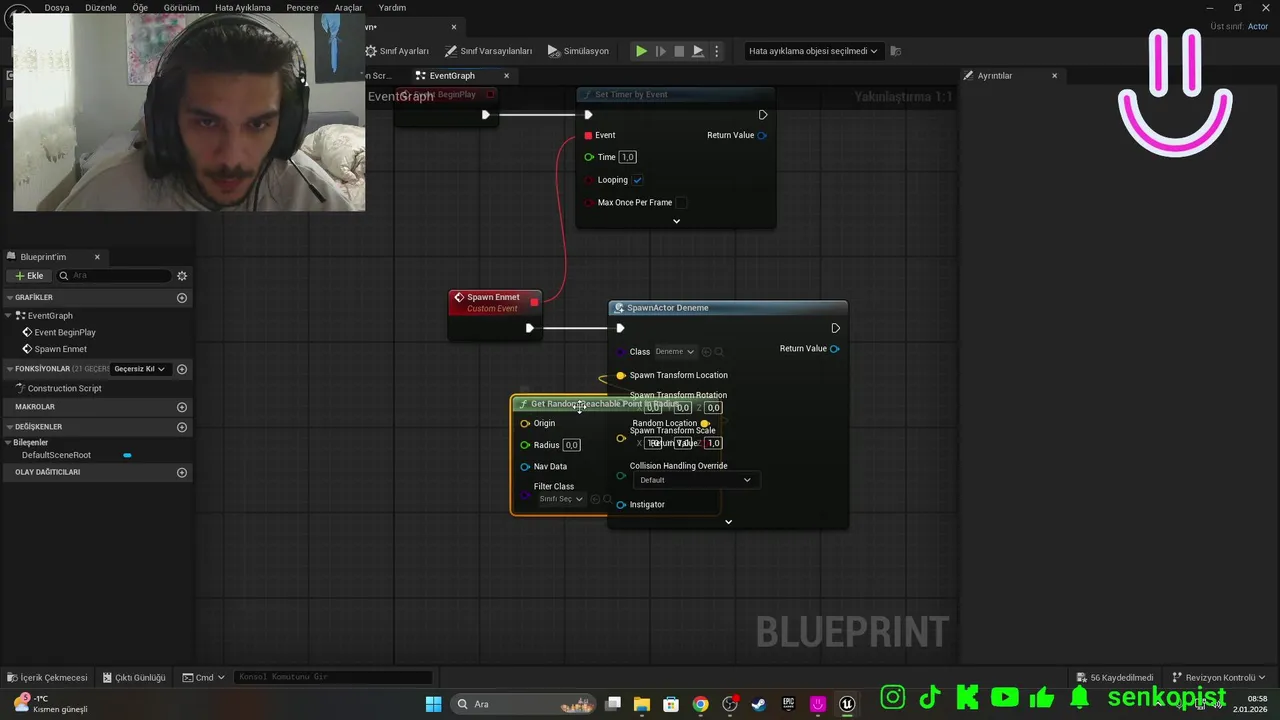The width and height of the screenshot is (1280, 720).
Task: Open Hata ayıklama objesi seçilmedi dropdown
Action: (813, 51)
